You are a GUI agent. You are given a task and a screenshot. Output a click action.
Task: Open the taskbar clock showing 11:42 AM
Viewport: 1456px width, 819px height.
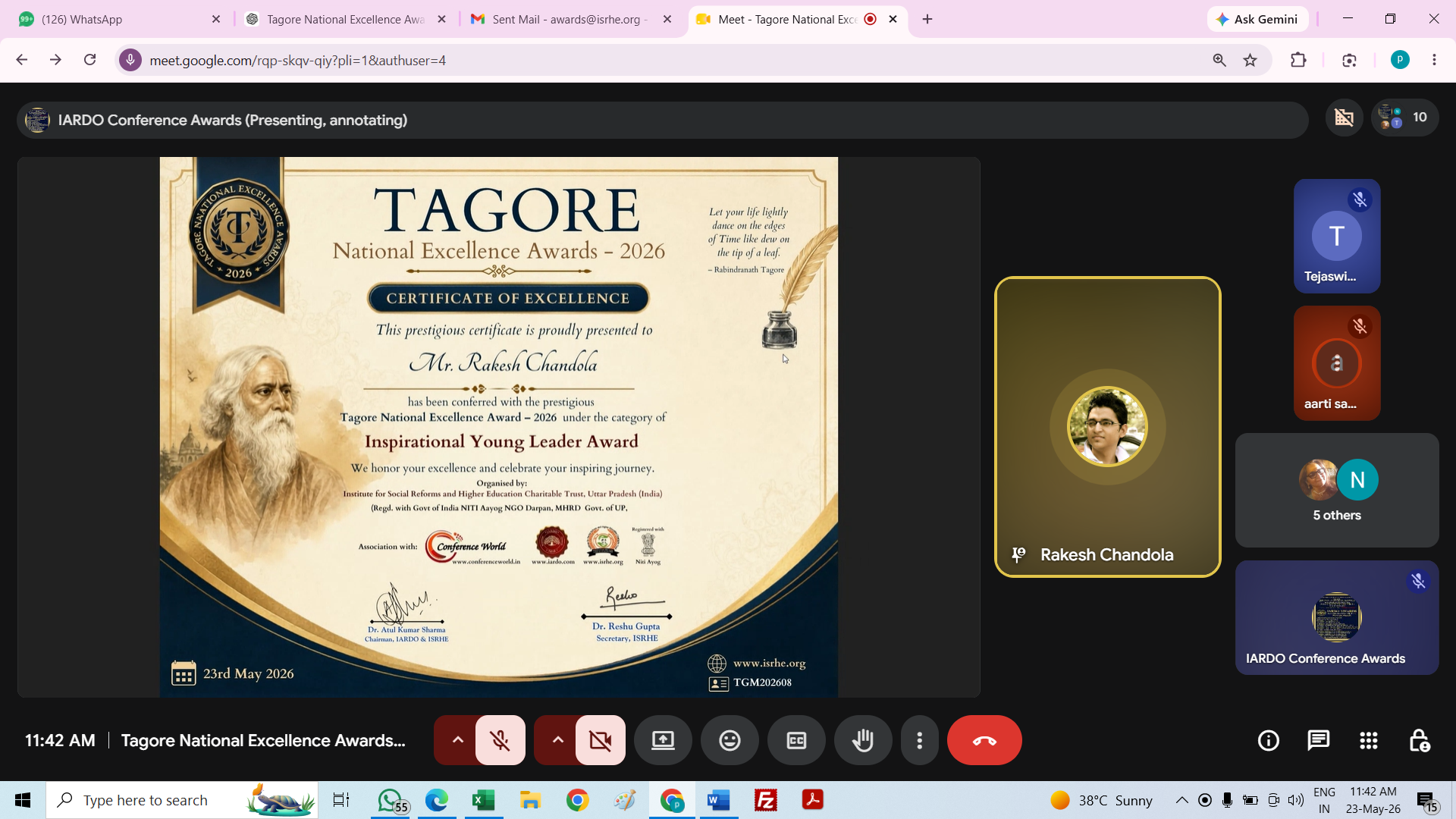tap(1373, 800)
